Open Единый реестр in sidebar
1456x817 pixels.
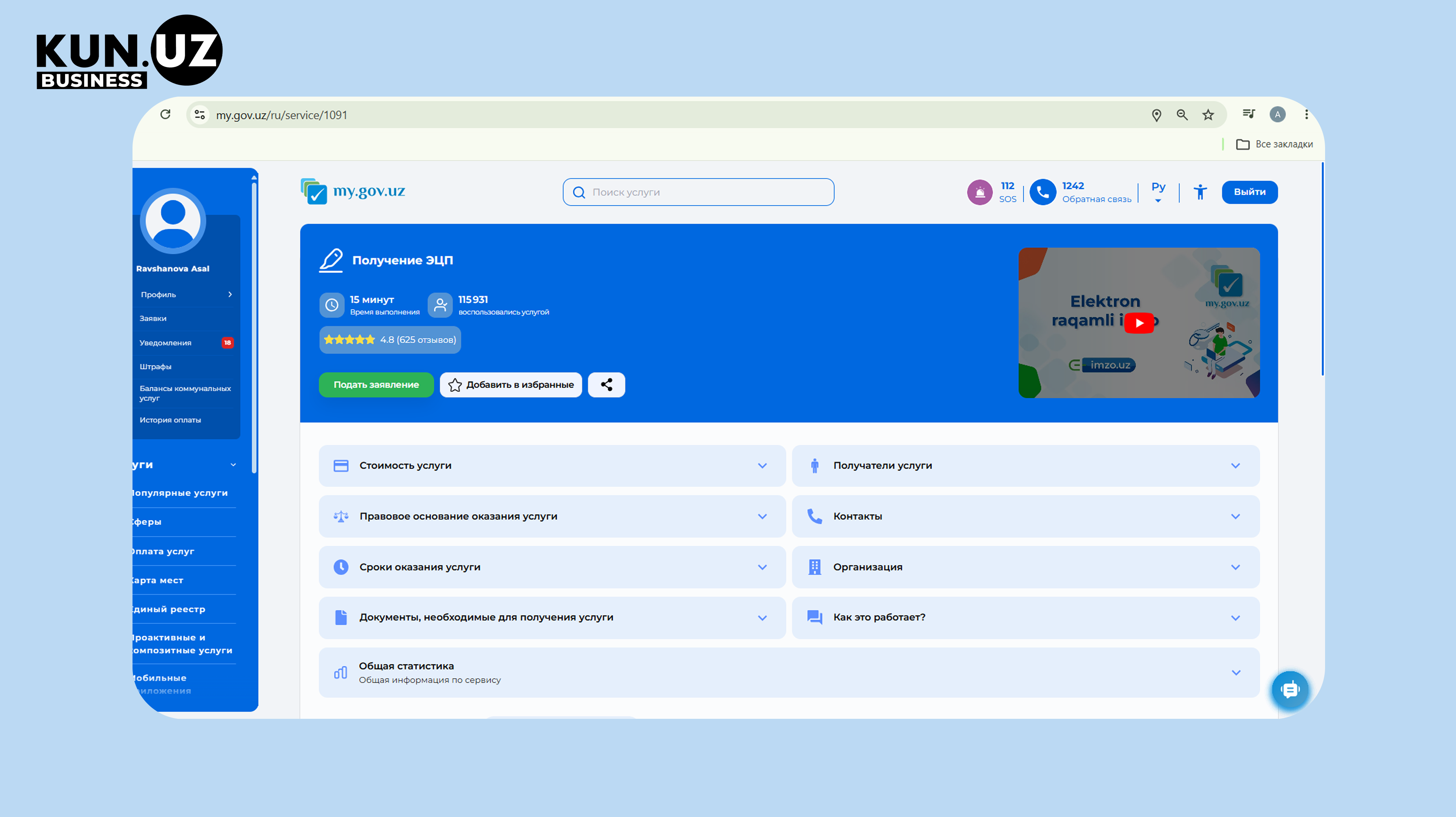[169, 609]
